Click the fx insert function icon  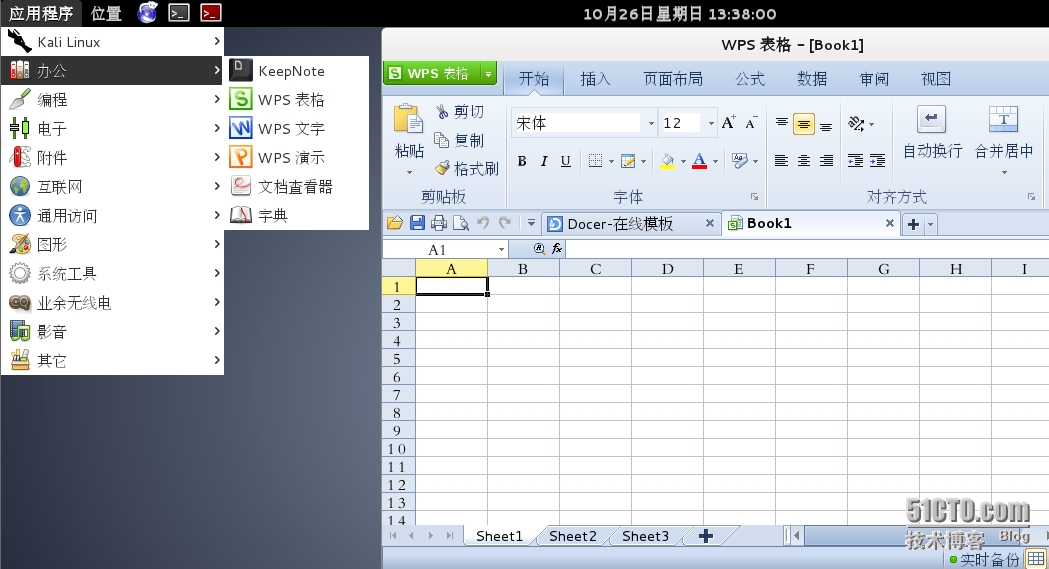point(557,249)
